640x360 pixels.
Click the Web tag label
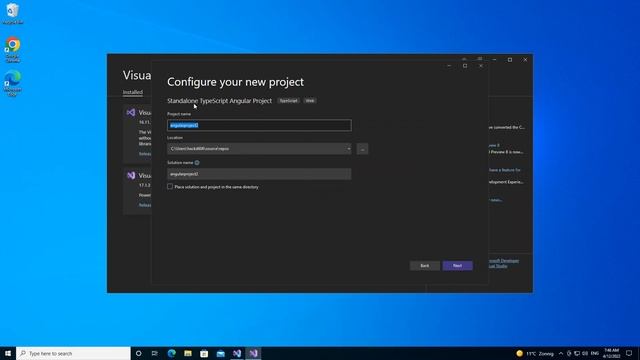[310, 101]
